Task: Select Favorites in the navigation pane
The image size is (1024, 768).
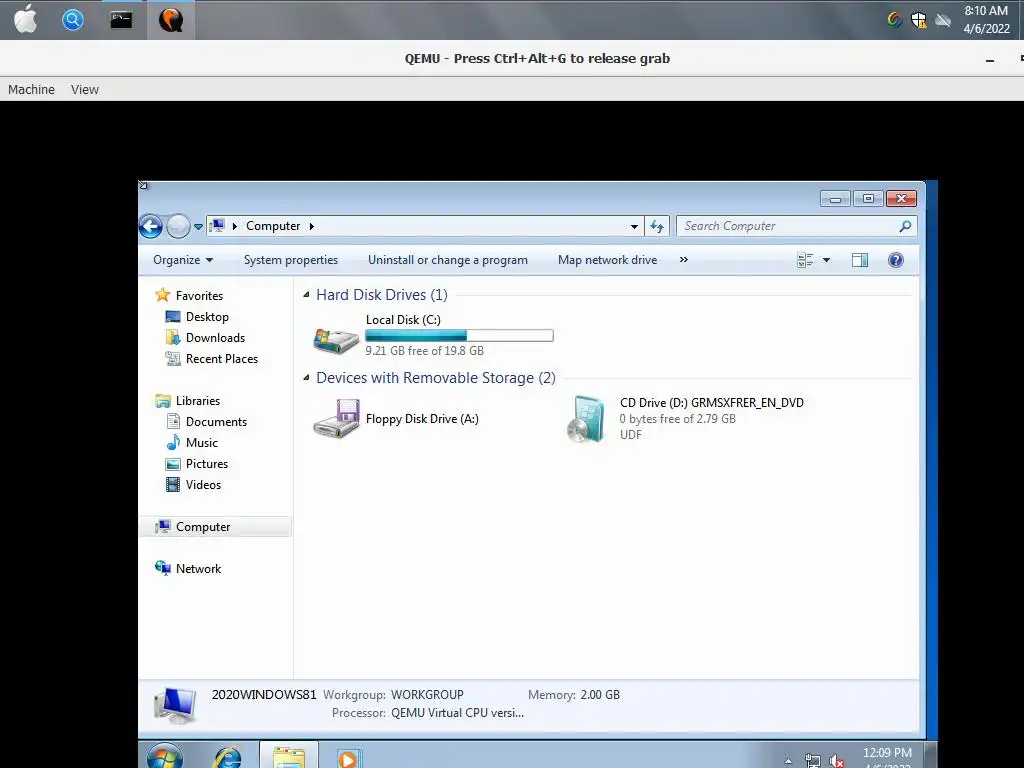Action: point(199,296)
